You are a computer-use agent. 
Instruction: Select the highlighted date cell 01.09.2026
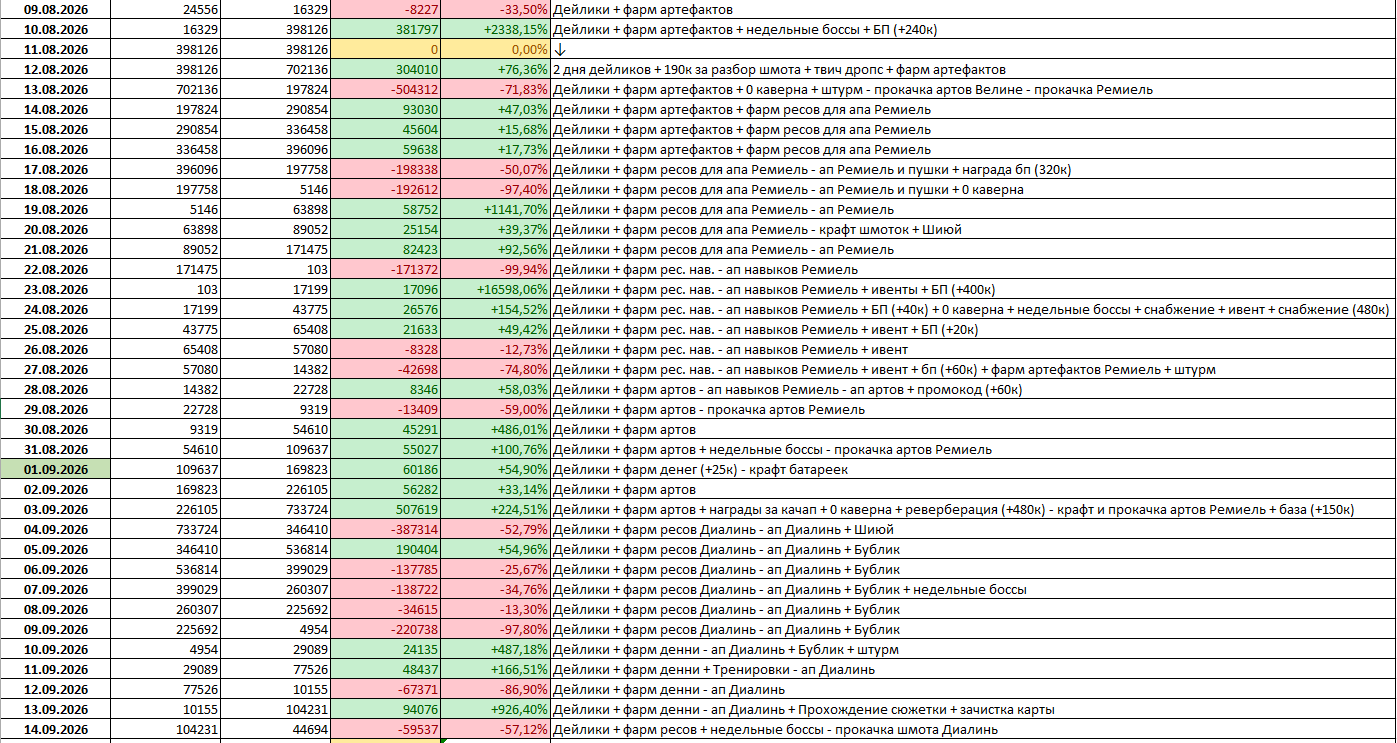pos(55,470)
